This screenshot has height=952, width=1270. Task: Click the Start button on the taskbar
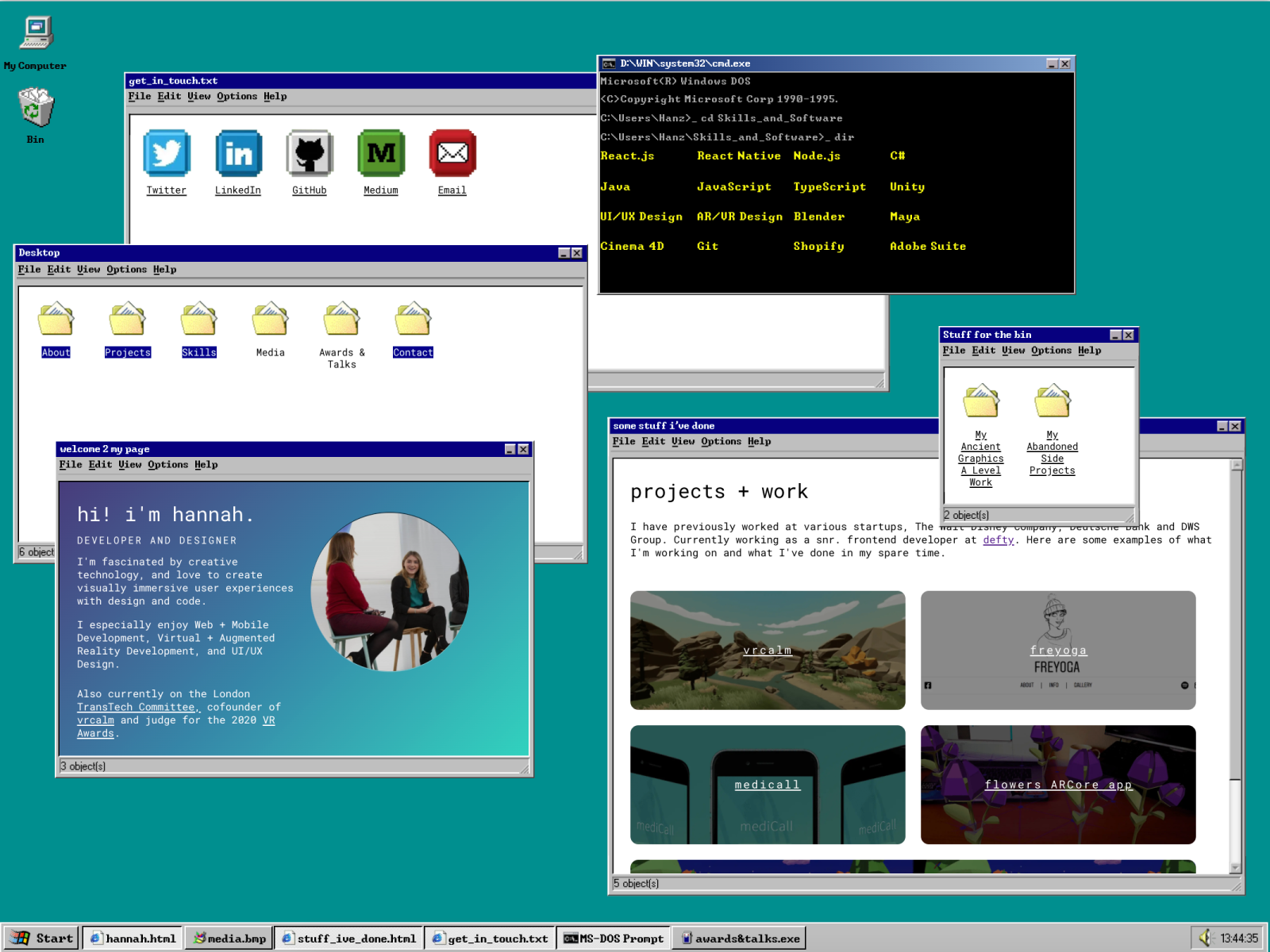[x=40, y=938]
